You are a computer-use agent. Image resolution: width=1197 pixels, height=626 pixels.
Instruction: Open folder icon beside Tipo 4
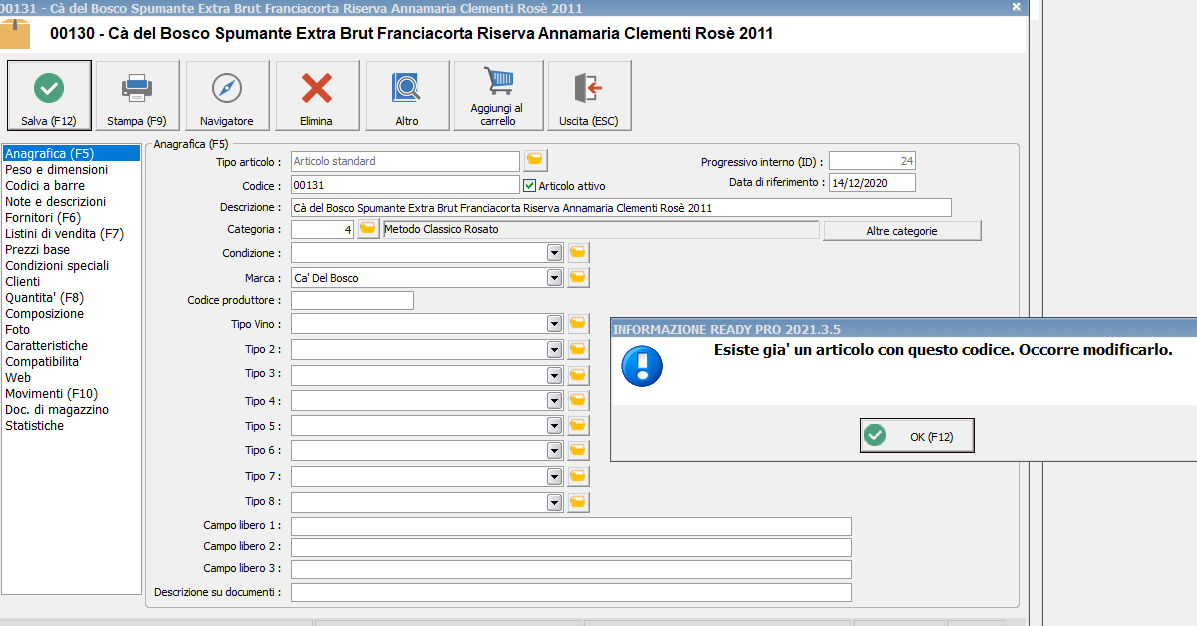[578, 400]
